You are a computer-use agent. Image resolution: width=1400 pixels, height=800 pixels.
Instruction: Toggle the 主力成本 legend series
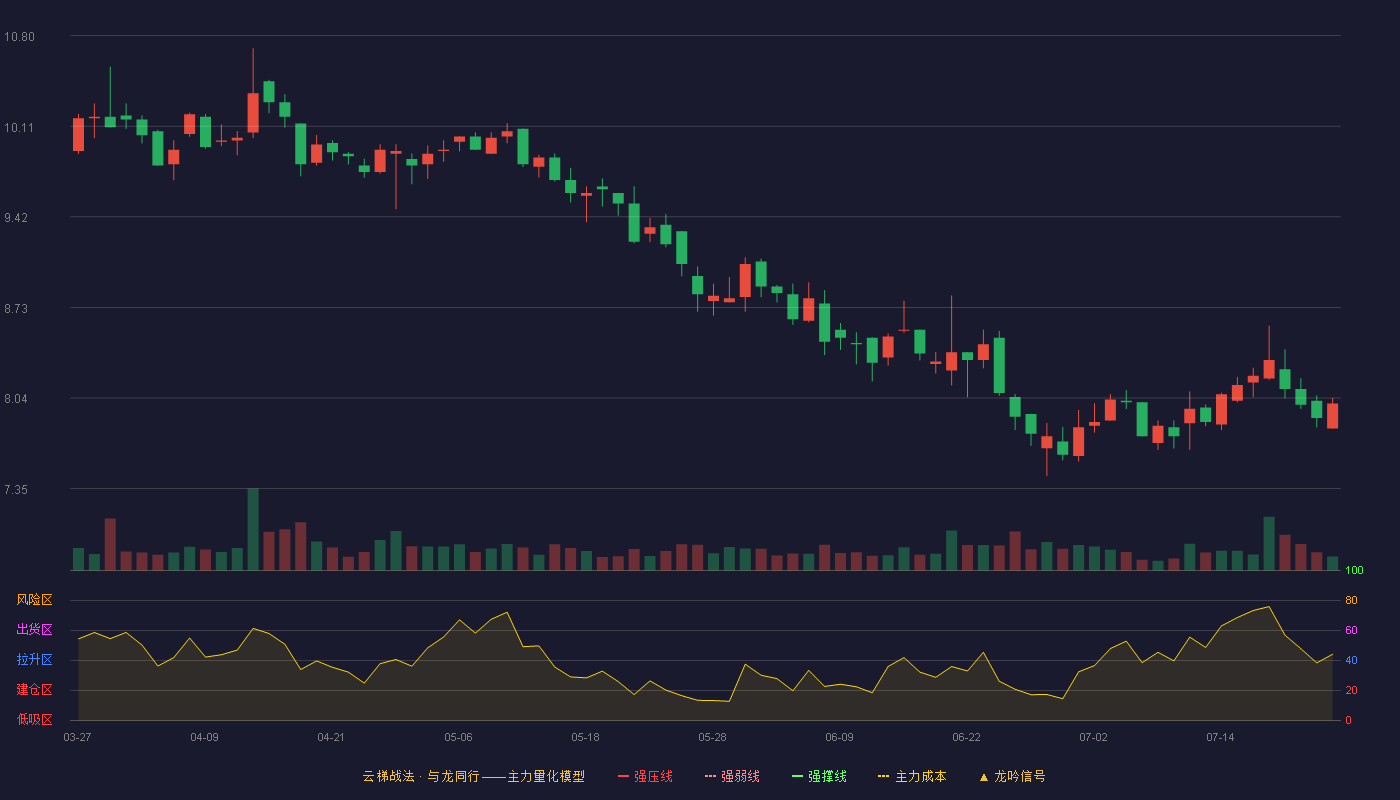[x=912, y=776]
